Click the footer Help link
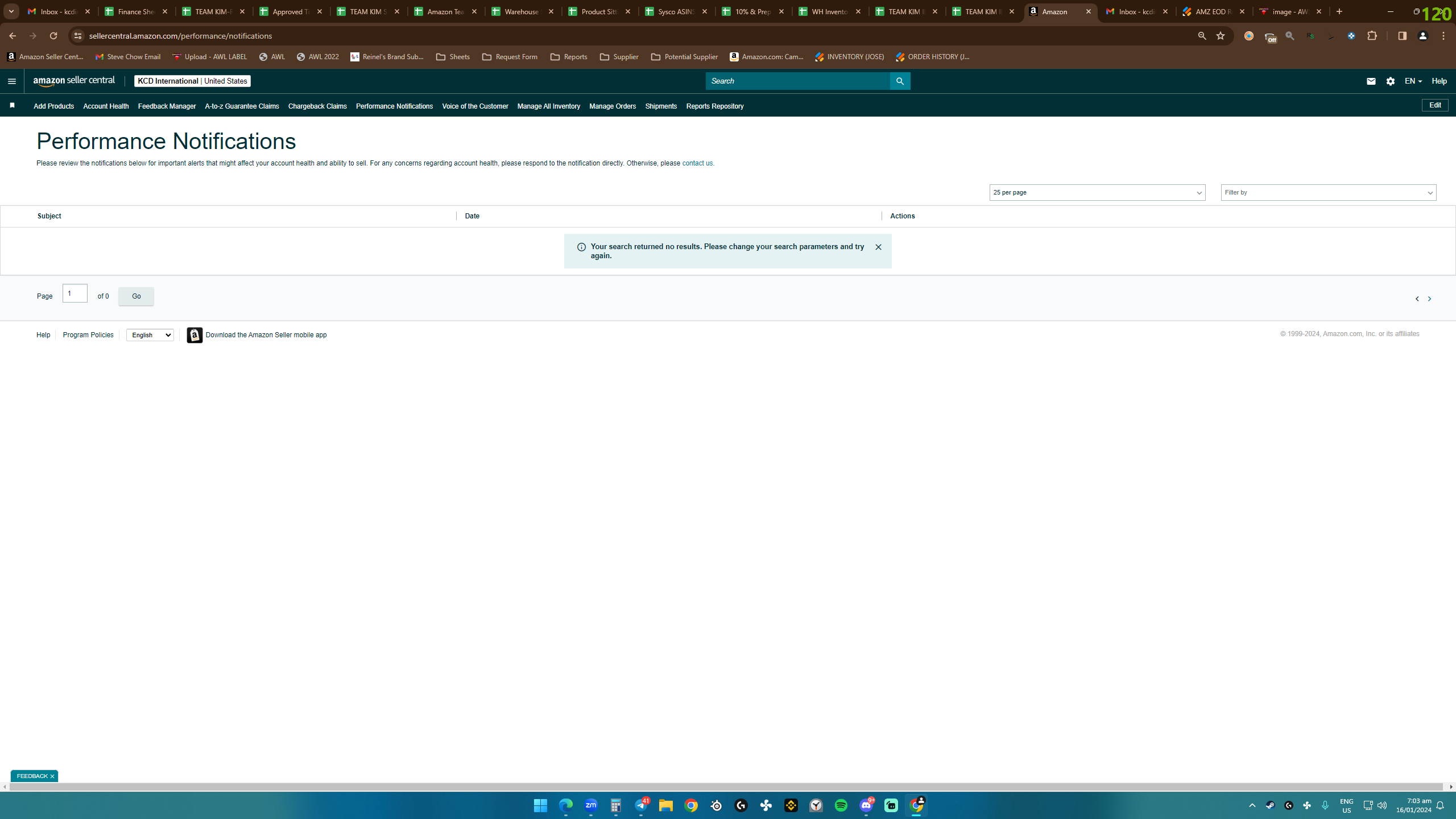Image resolution: width=1456 pixels, height=819 pixels. point(43,335)
